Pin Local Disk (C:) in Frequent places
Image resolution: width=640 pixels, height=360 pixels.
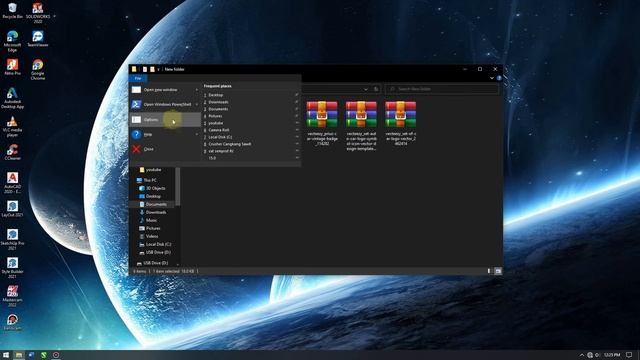coord(297,137)
